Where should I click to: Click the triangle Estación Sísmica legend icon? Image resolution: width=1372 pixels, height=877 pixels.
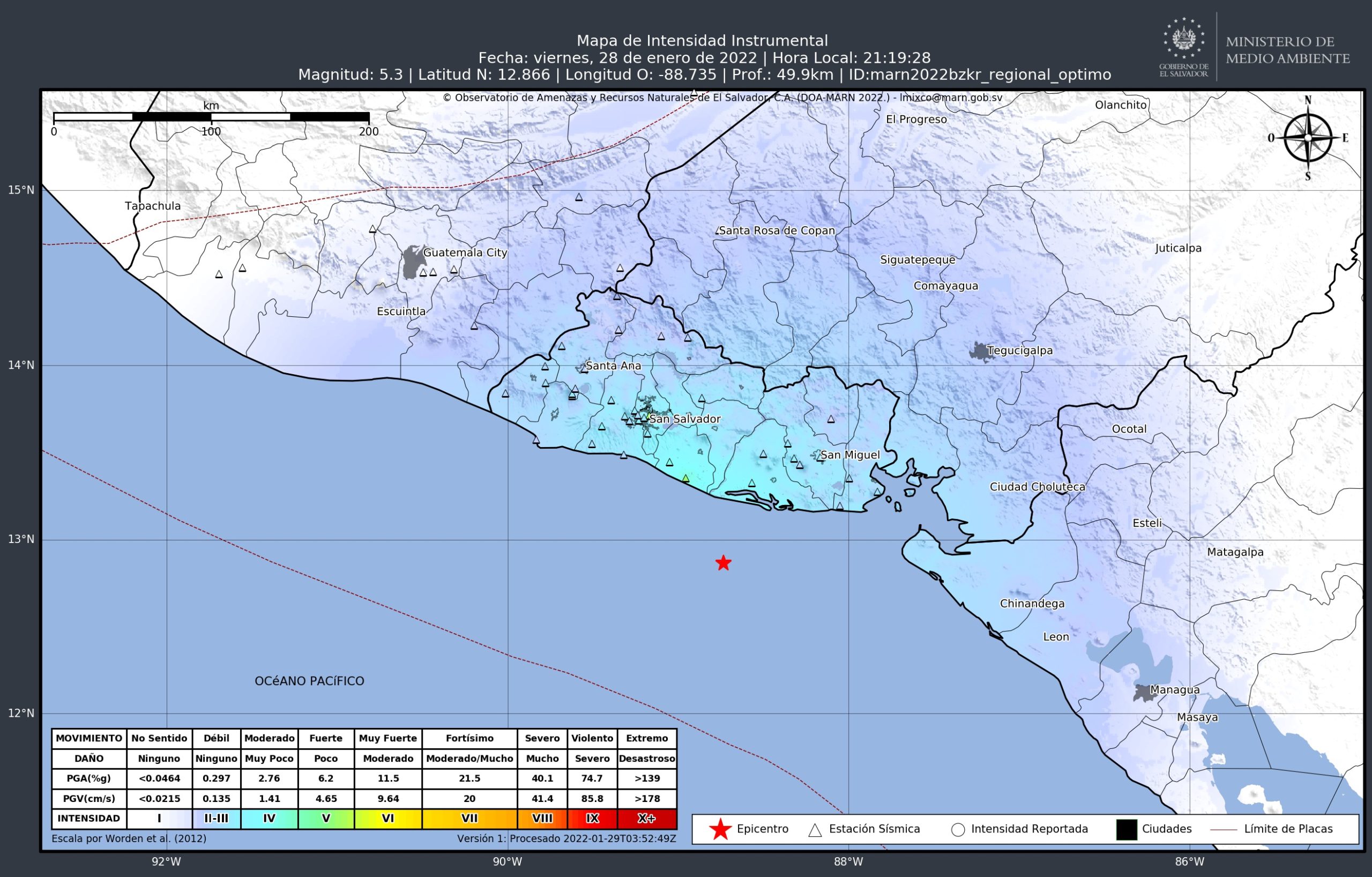click(815, 830)
